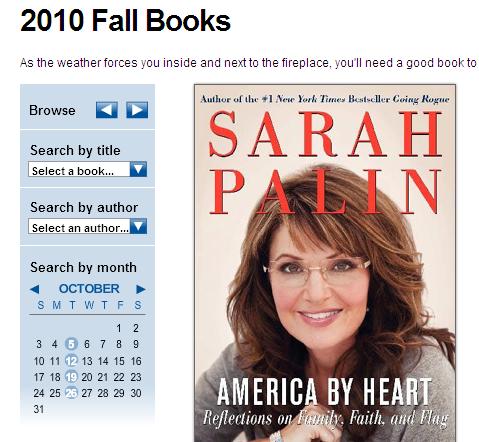Click October 1 in the calendar
This screenshot has height=442, width=479.
pyautogui.click(x=119, y=328)
